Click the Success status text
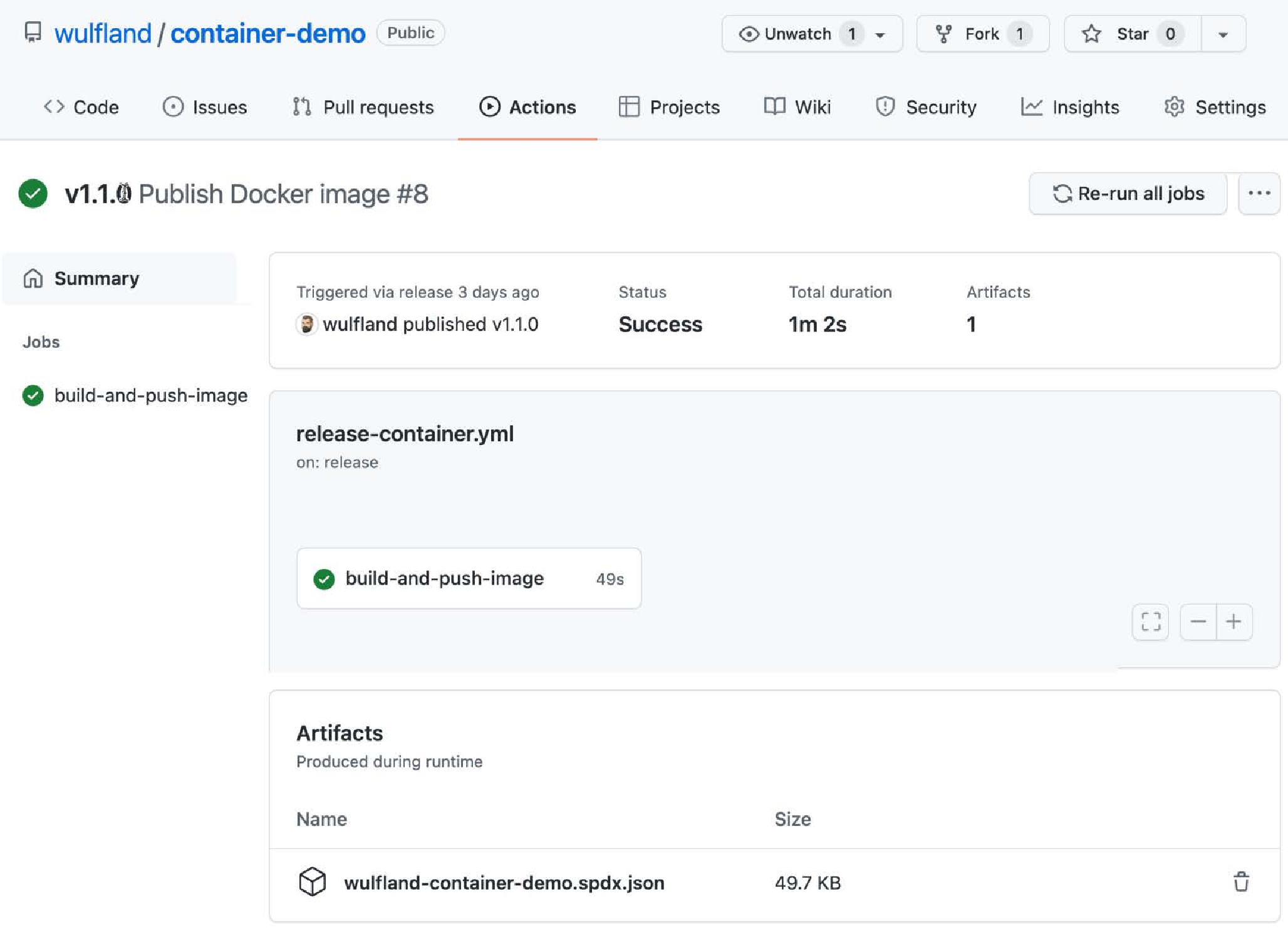This screenshot has height=938, width=1288. point(660,324)
